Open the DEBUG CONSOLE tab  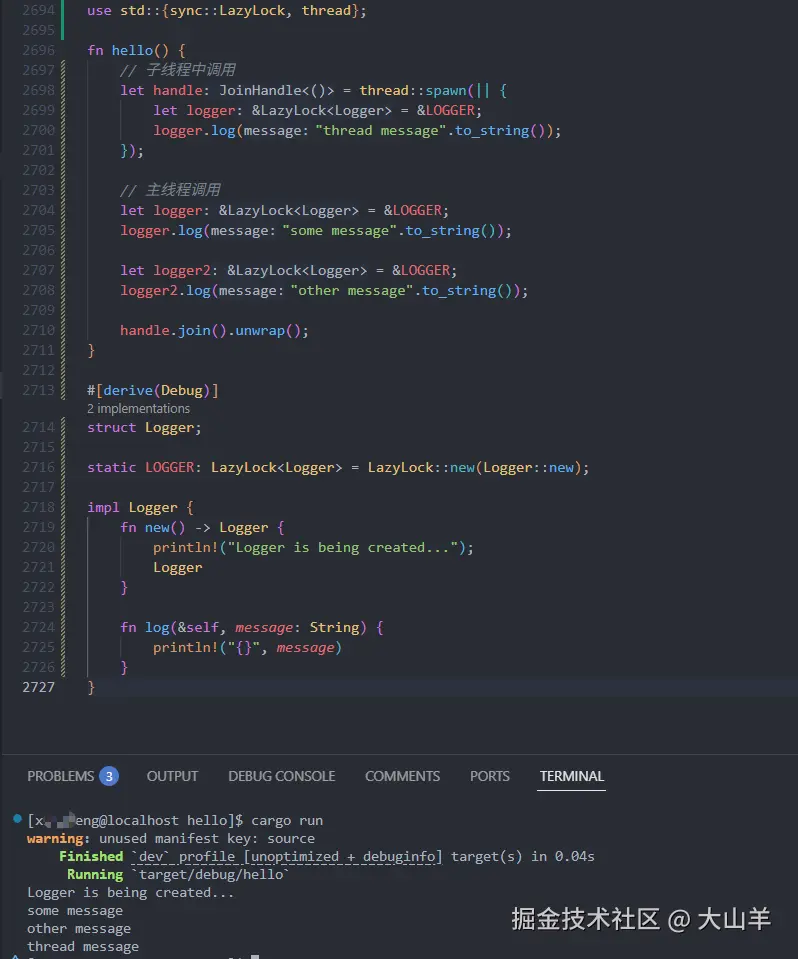(281, 776)
